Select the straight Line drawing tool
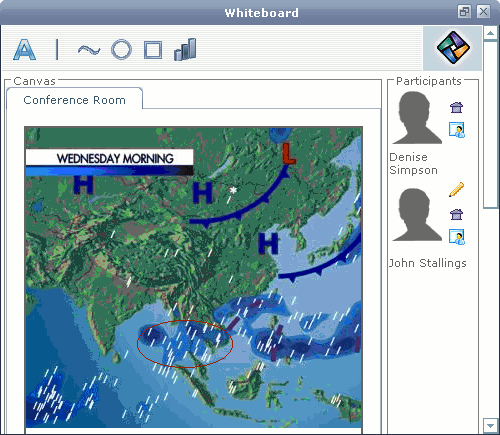This screenshot has height=435, width=500. coord(57,49)
